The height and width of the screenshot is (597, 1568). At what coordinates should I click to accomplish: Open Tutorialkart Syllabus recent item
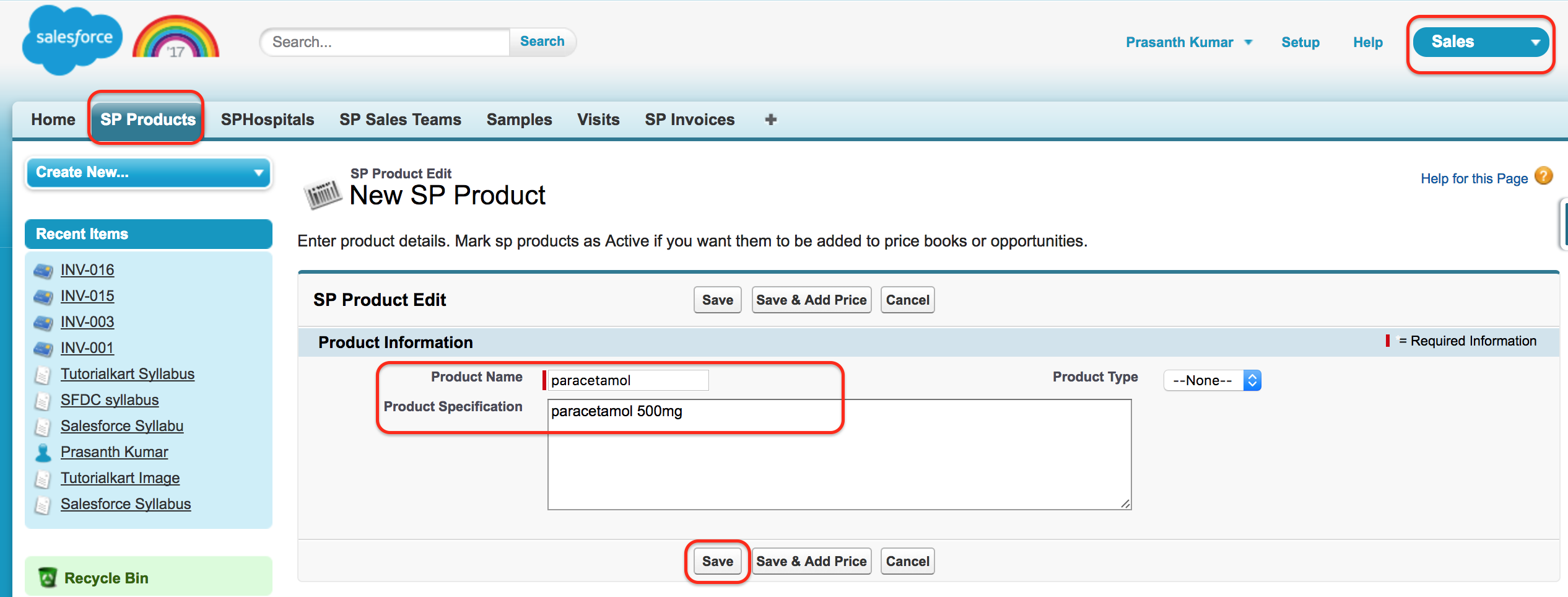click(x=128, y=374)
